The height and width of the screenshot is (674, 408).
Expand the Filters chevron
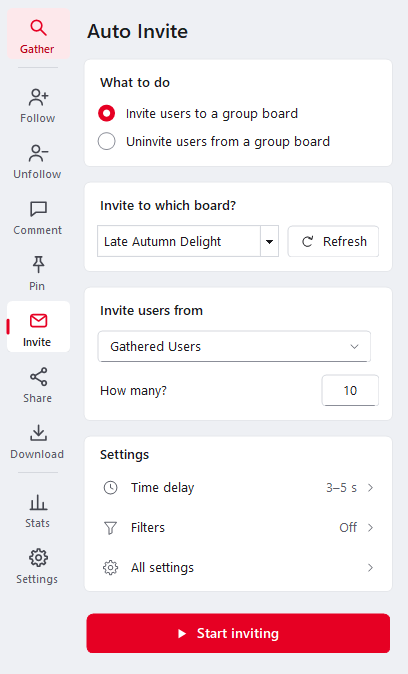coord(371,528)
